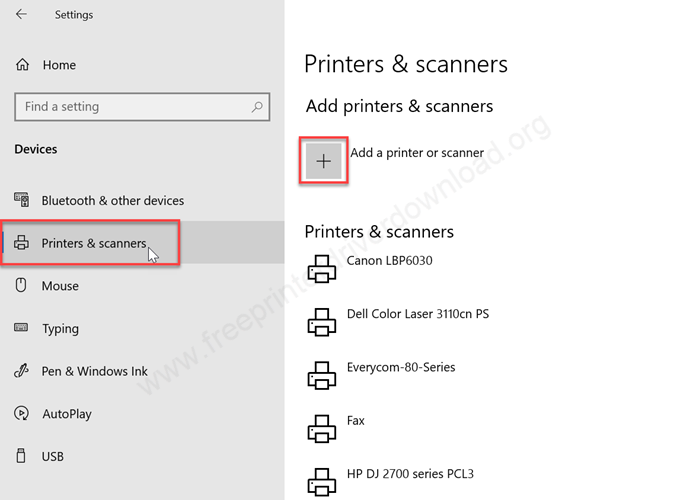Click the USB icon in sidebar
680x500 pixels.
pos(21,456)
